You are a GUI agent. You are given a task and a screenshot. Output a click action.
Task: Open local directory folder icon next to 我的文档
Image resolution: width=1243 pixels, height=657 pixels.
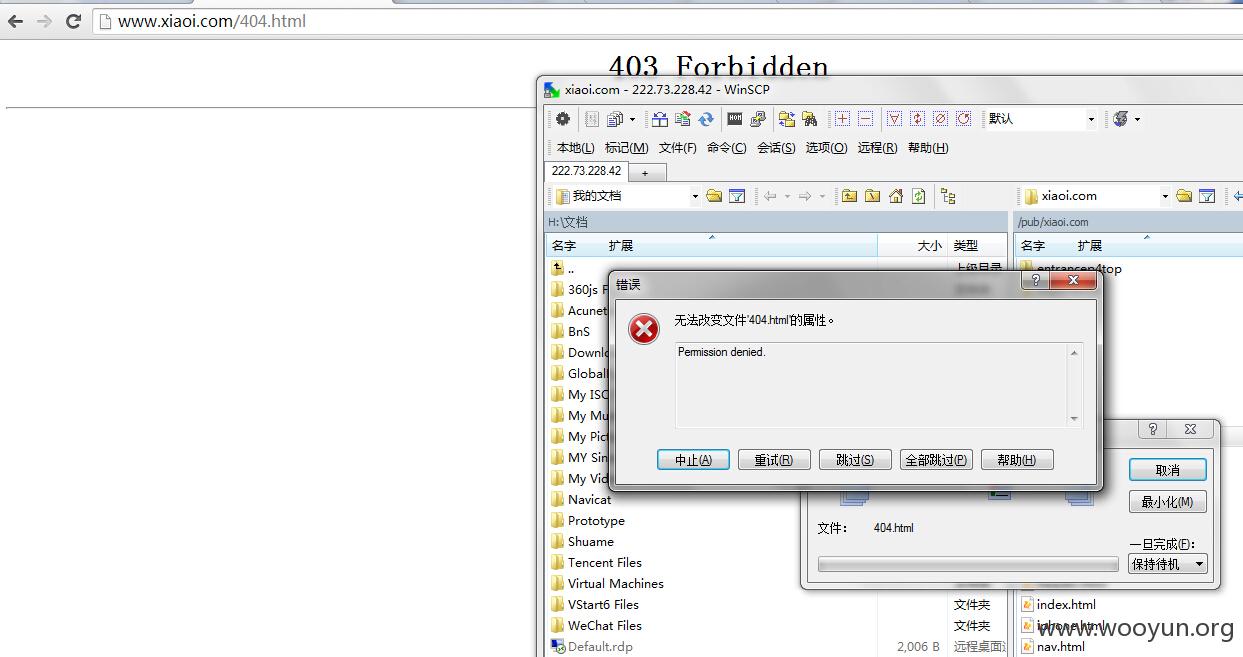point(714,196)
